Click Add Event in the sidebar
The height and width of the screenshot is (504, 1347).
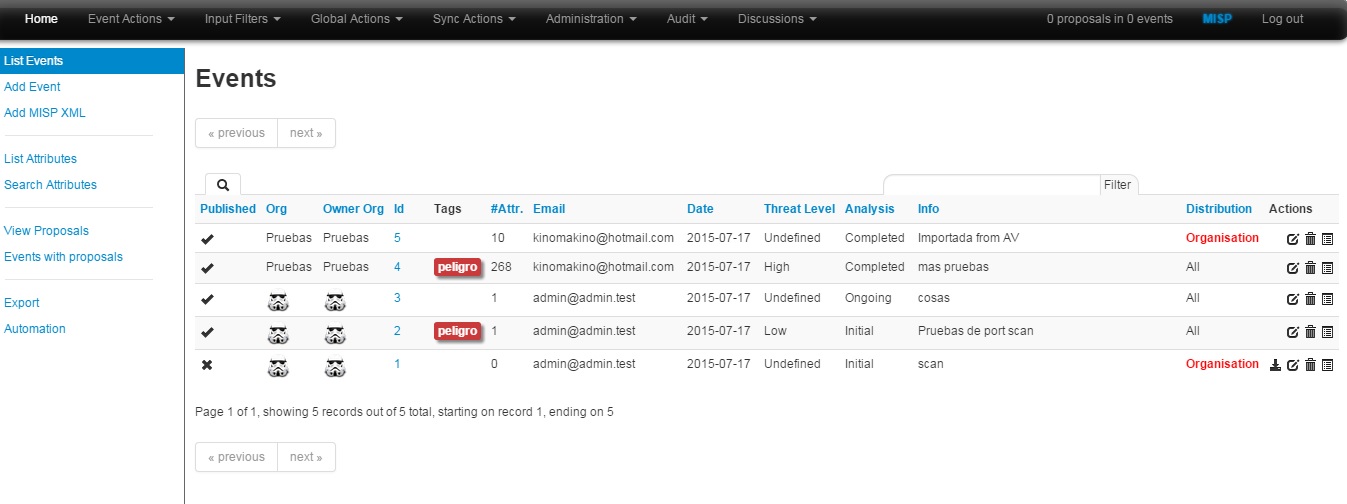pos(32,87)
